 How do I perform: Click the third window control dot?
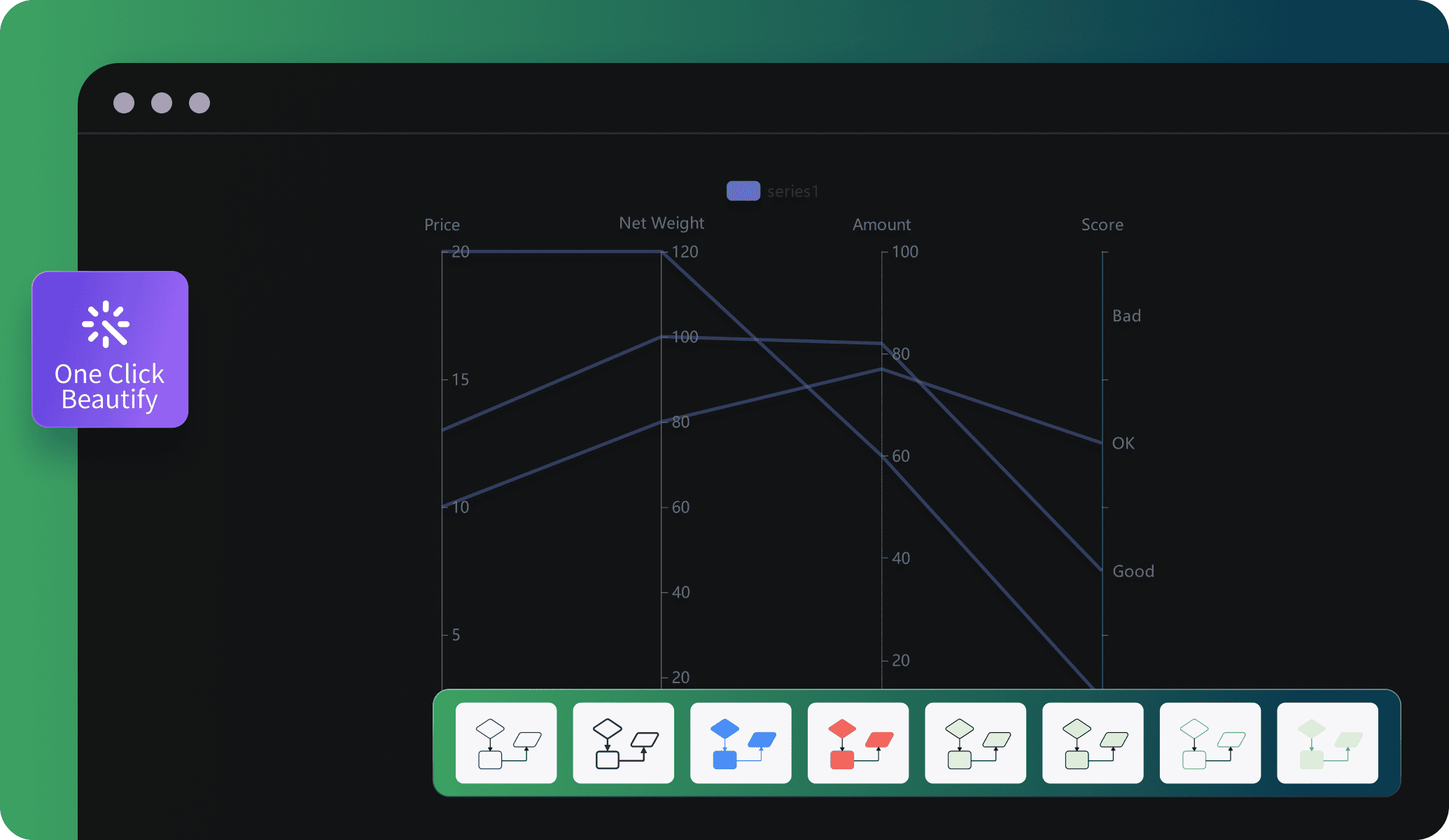(x=199, y=103)
